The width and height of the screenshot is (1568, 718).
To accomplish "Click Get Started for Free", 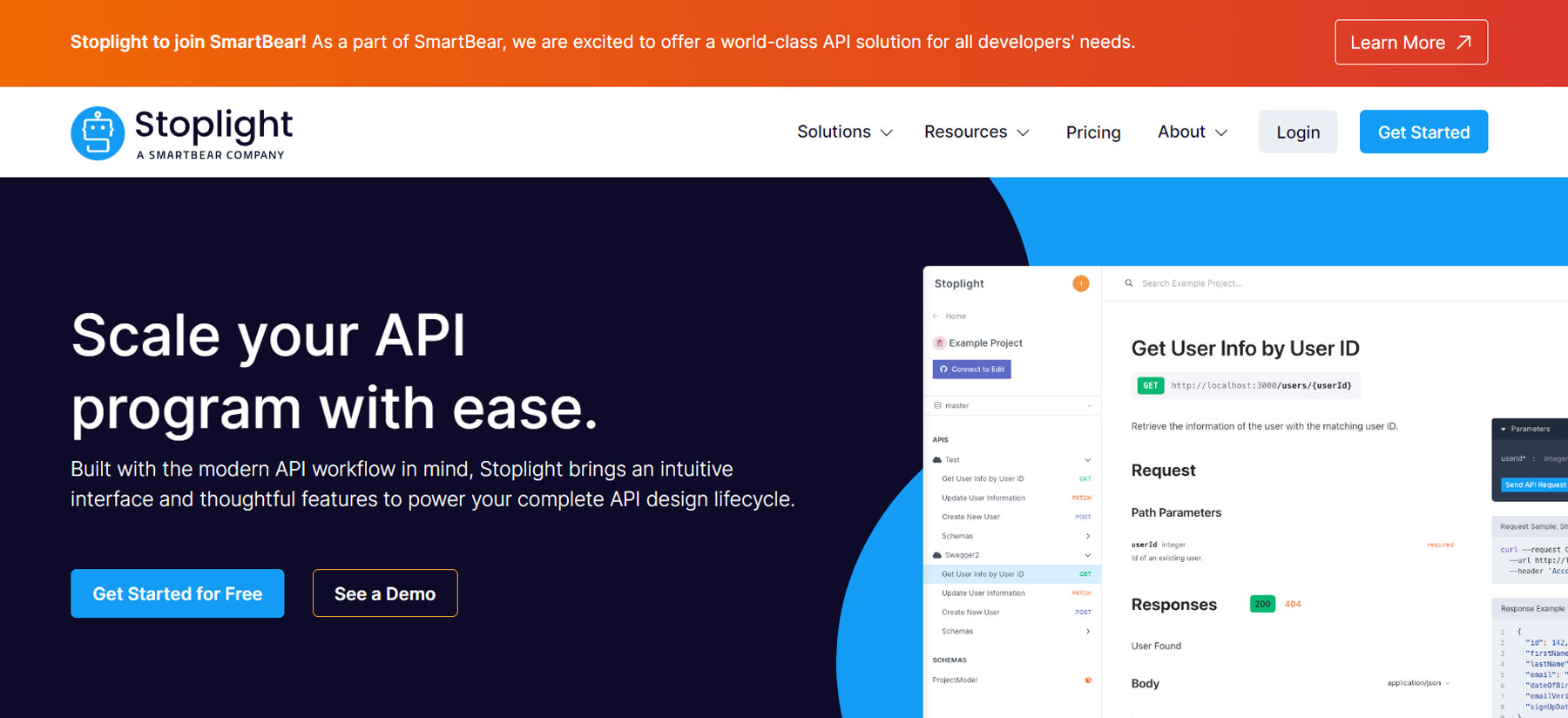I will [x=178, y=593].
